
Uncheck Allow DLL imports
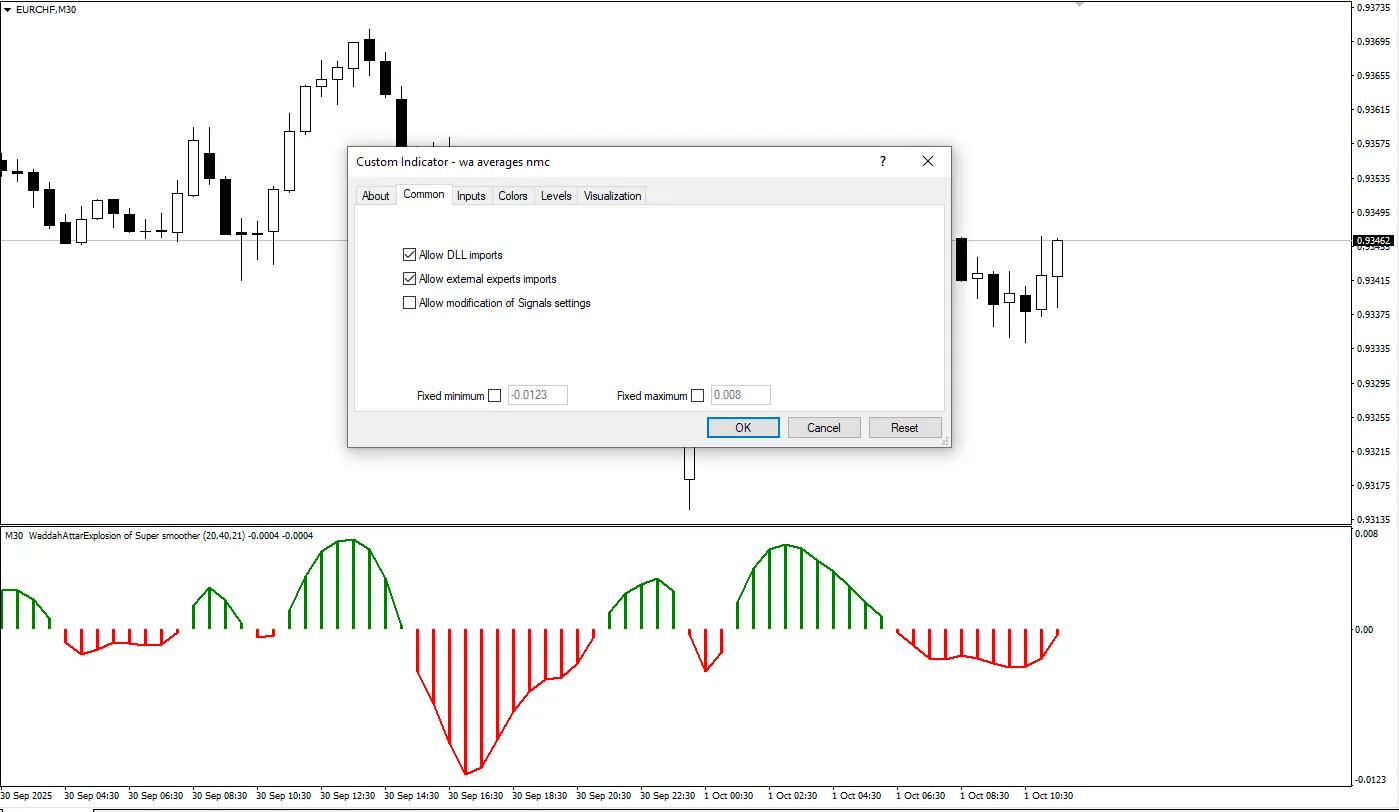pos(409,255)
